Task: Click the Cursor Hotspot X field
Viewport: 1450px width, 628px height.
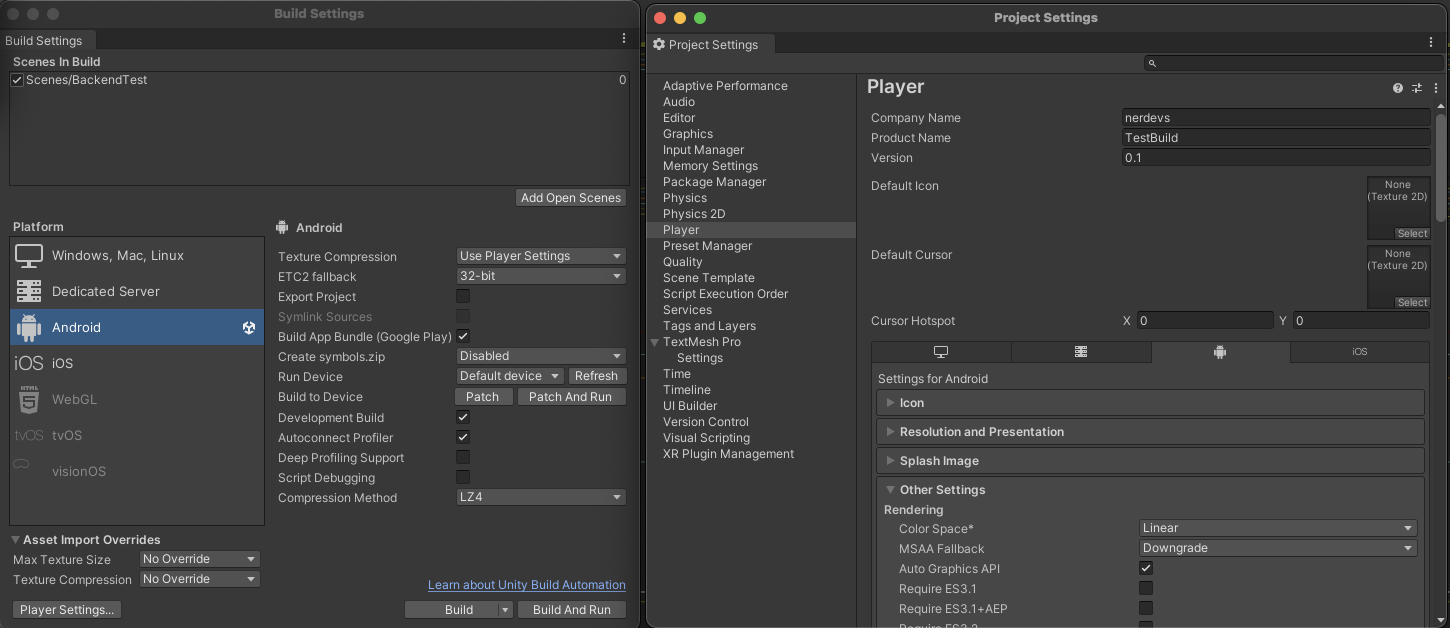Action: click(x=1205, y=321)
